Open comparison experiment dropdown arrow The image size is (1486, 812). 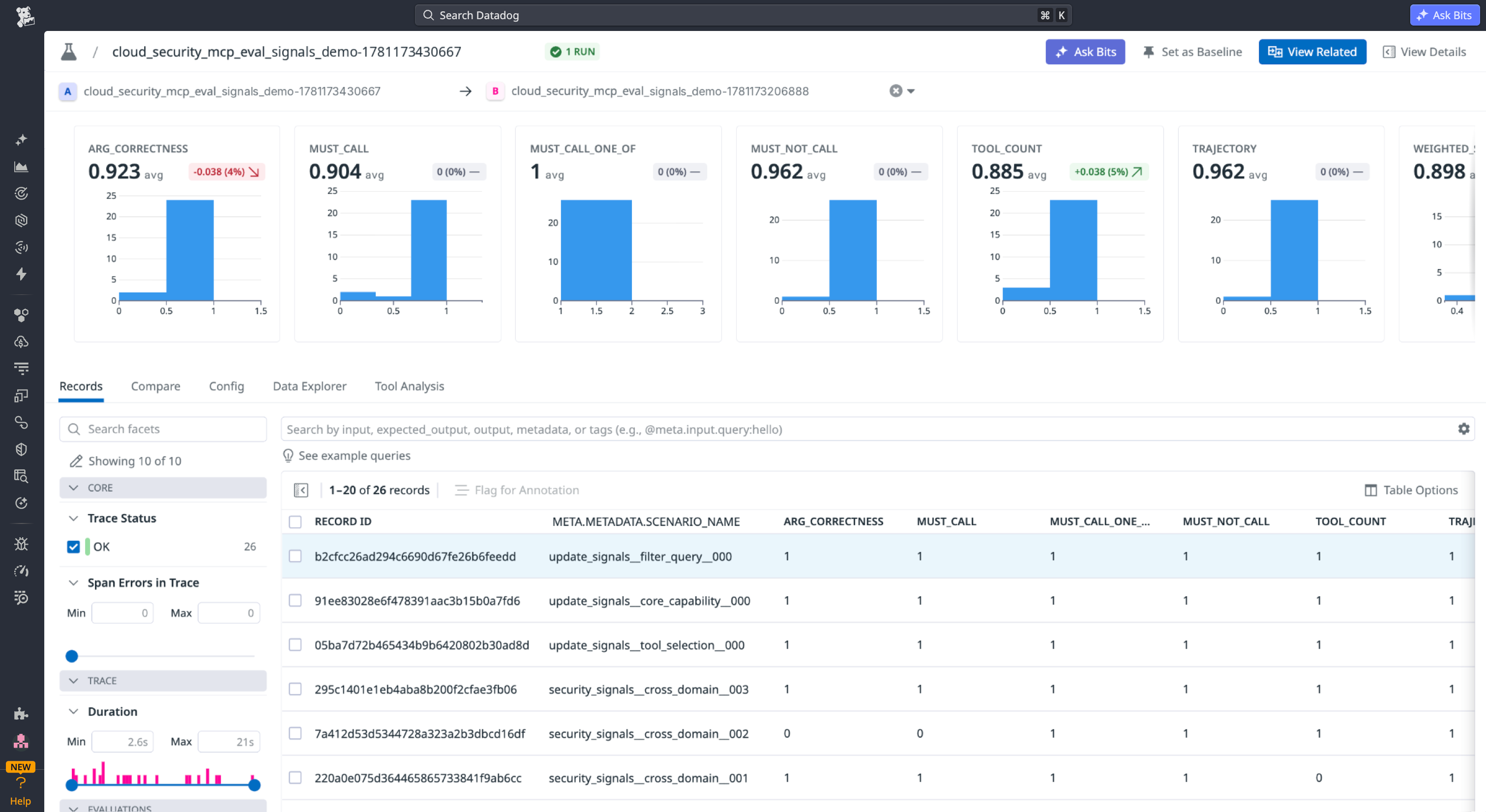pyautogui.click(x=911, y=91)
